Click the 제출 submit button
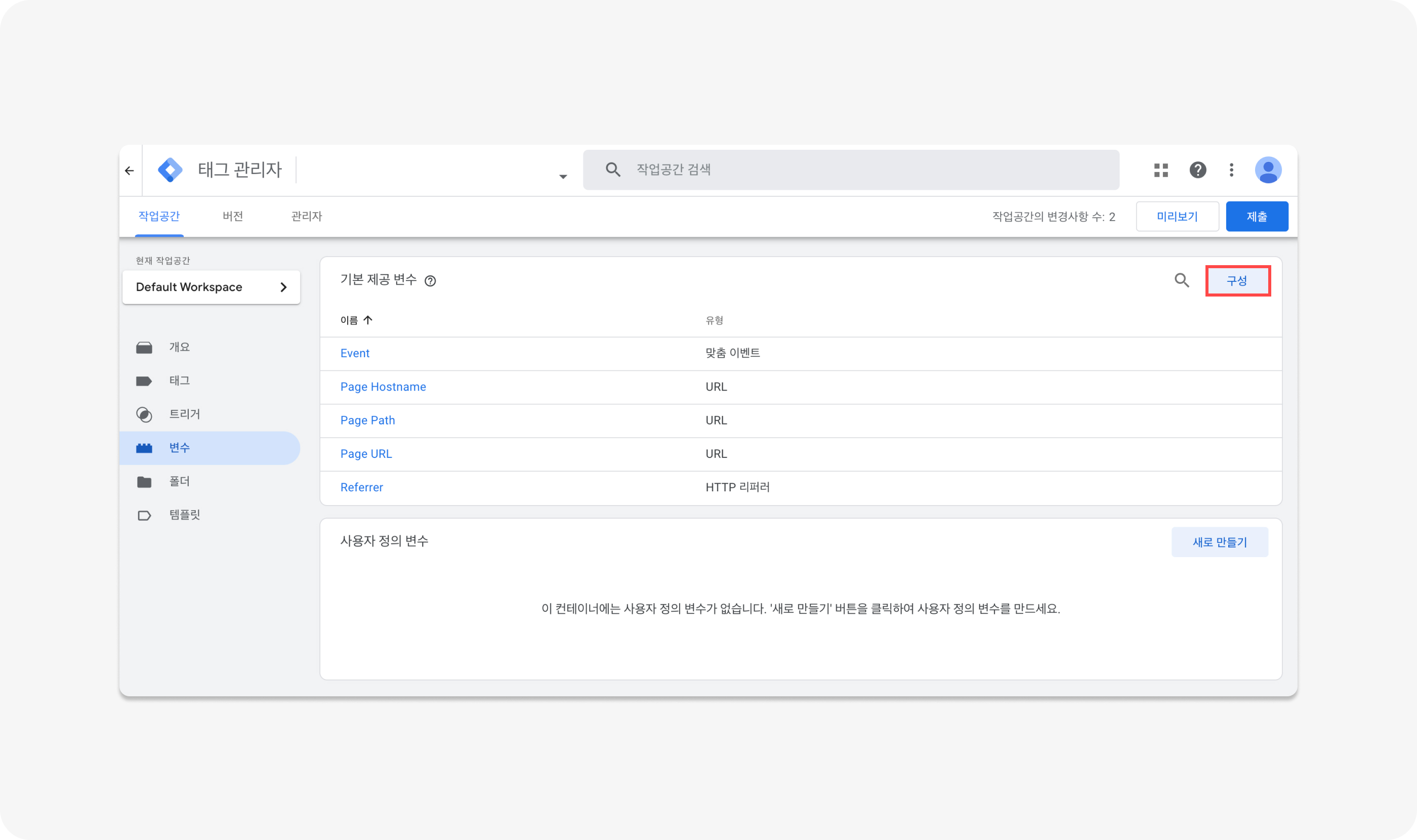This screenshot has width=1417, height=840. pyautogui.click(x=1257, y=216)
